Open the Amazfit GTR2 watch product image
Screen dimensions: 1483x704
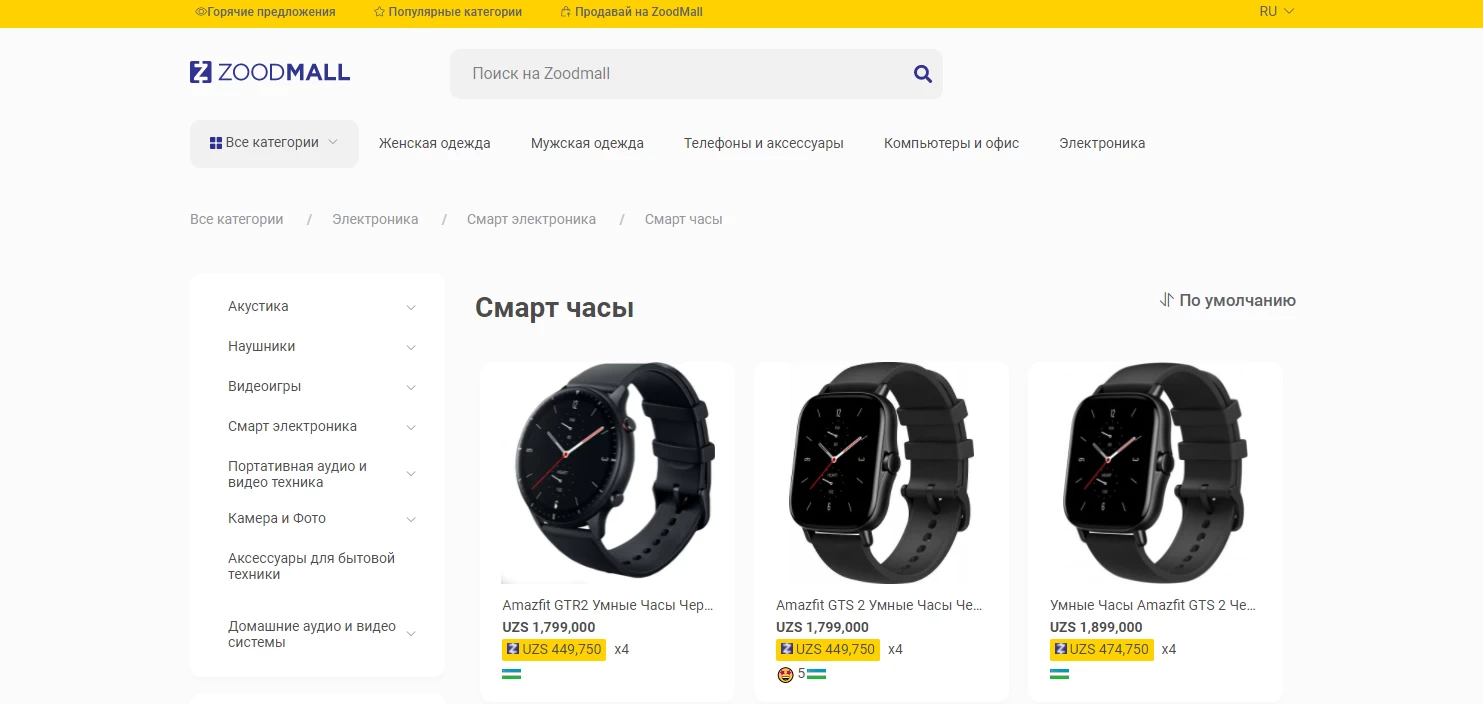point(608,473)
